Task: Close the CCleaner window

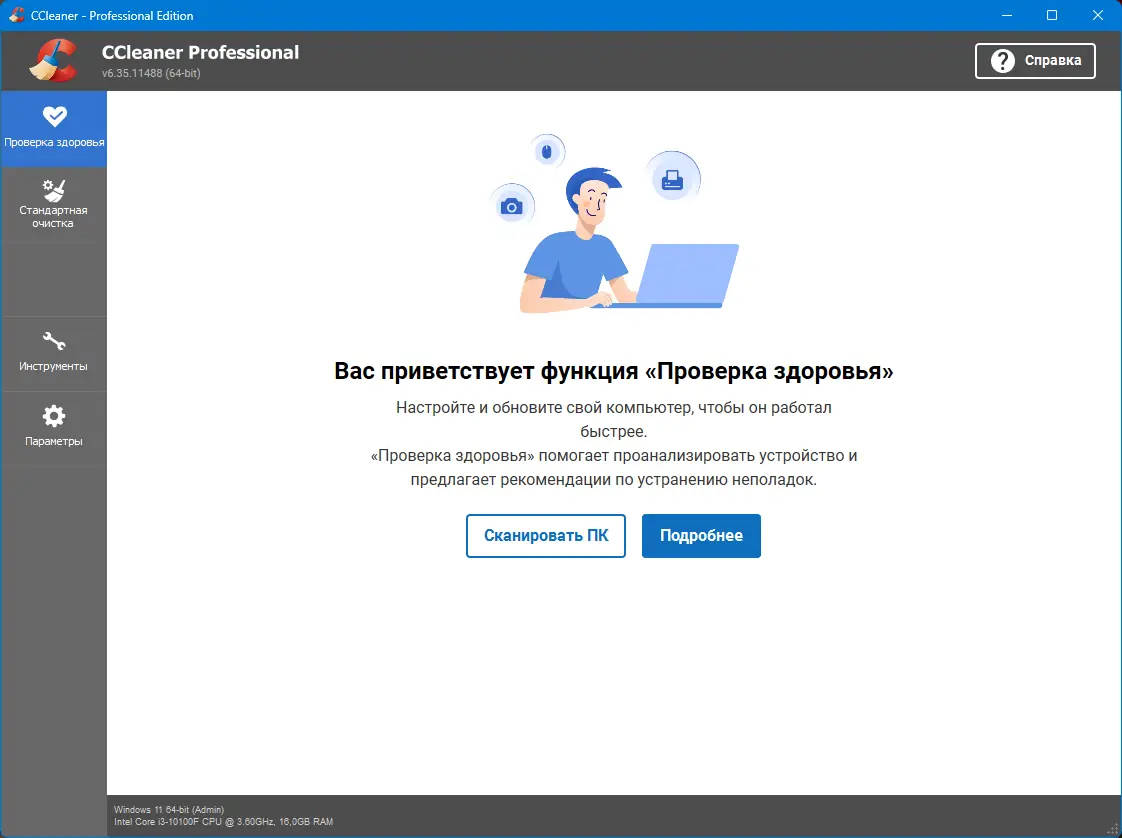Action: tap(1098, 15)
